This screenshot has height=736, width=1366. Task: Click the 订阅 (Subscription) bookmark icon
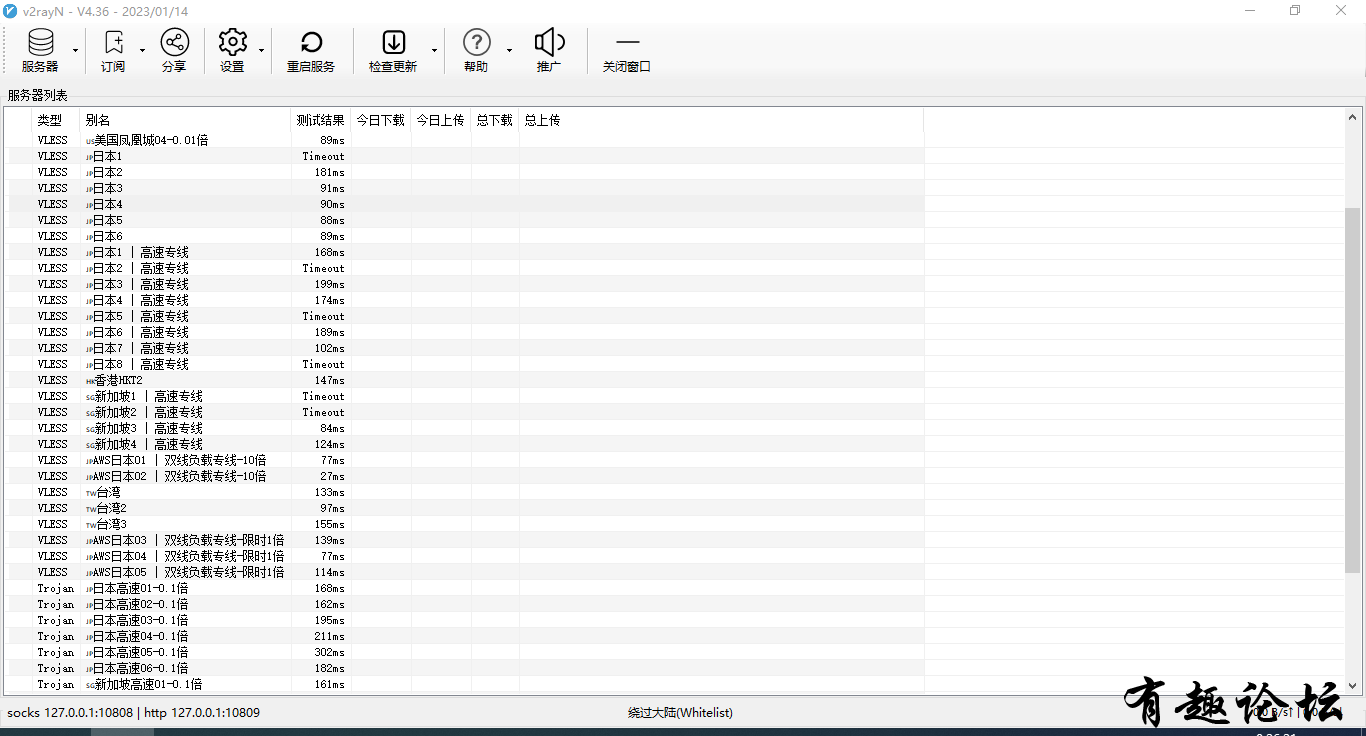(113, 50)
